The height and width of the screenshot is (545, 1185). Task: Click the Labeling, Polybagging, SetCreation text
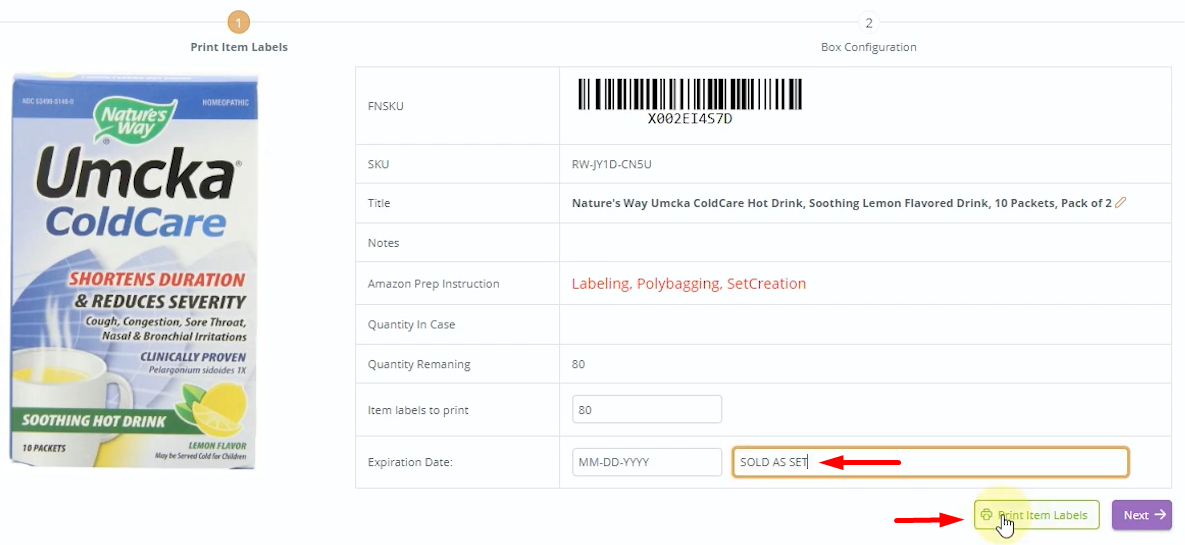[x=688, y=283]
